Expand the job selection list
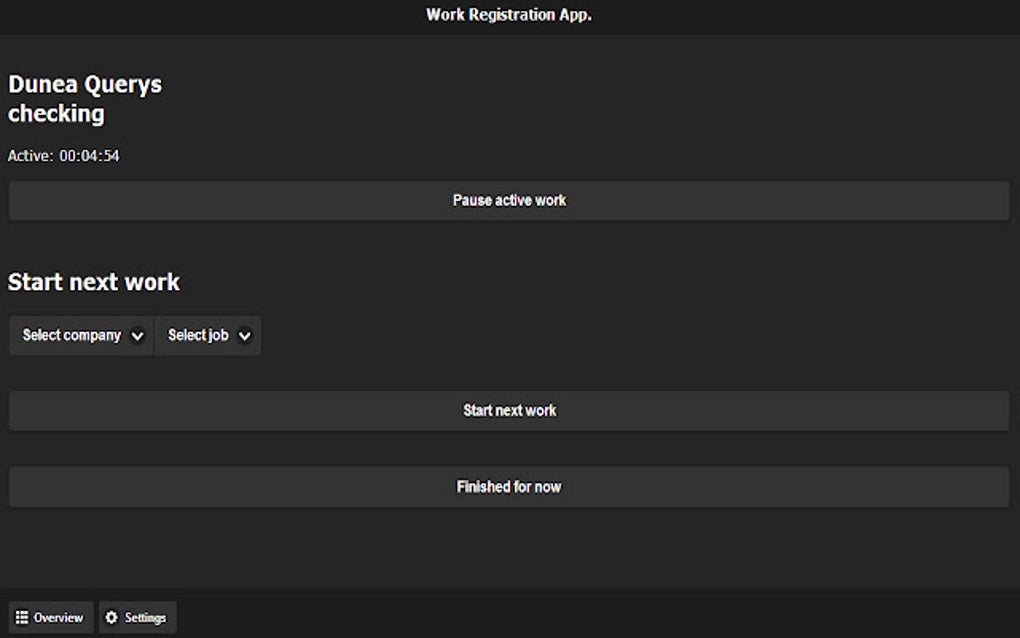The height and width of the screenshot is (638, 1020). [207, 335]
